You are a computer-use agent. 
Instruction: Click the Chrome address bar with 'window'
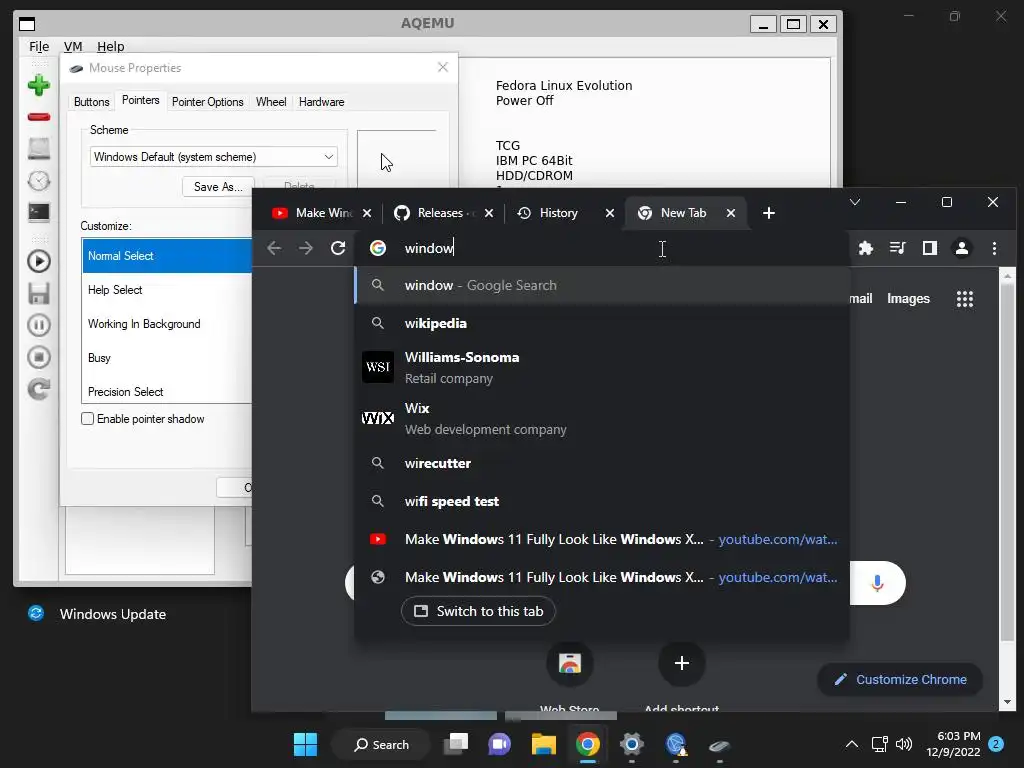[601, 248]
